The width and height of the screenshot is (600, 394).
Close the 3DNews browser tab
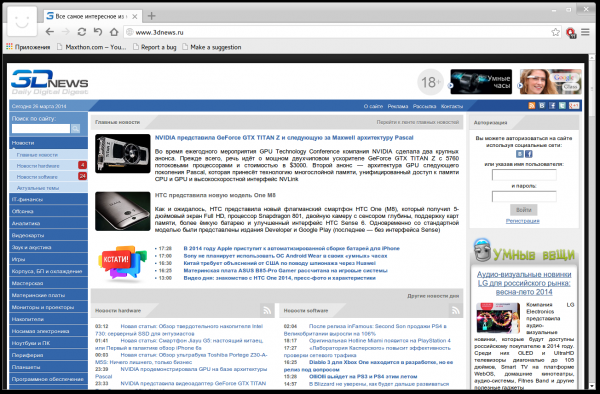click(x=135, y=16)
